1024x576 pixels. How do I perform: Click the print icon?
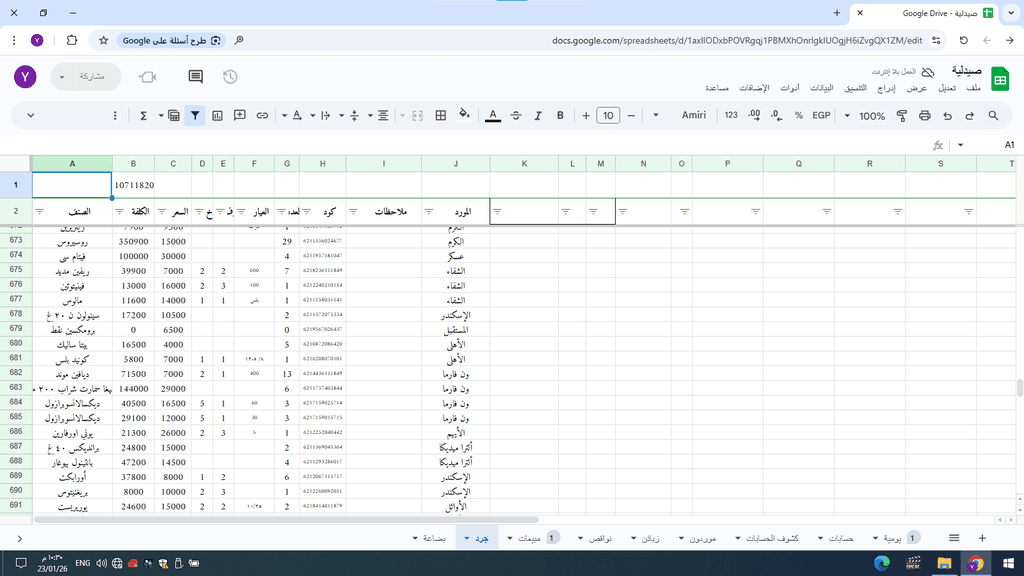[x=925, y=116]
